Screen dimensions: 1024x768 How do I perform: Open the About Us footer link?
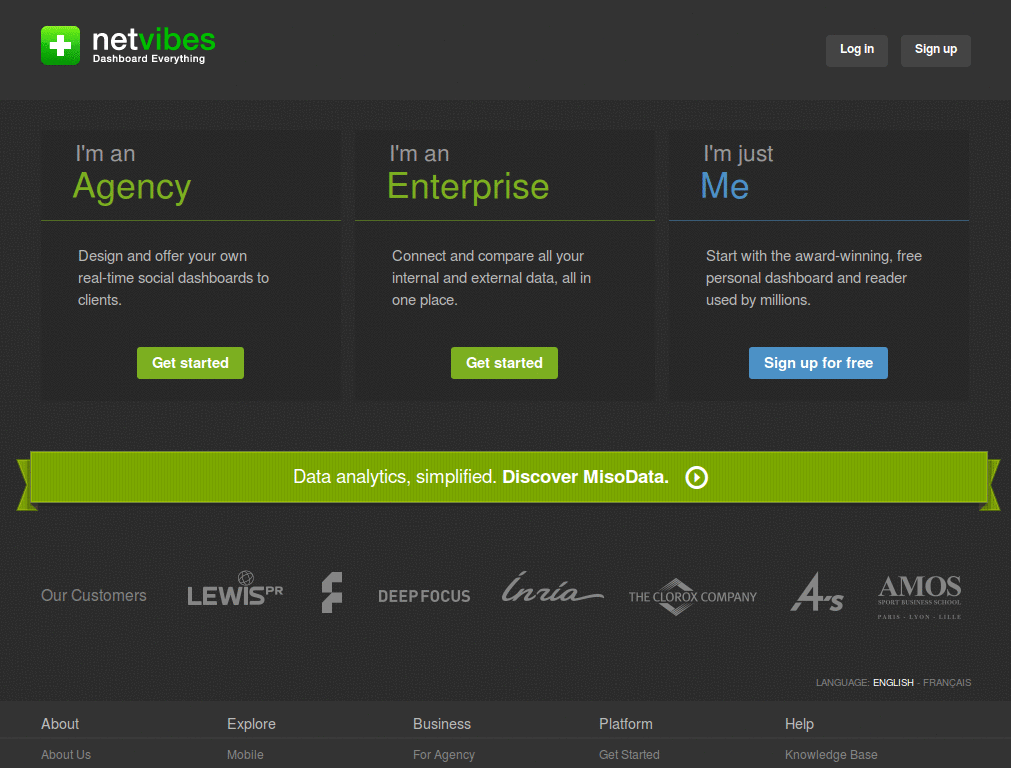point(66,754)
